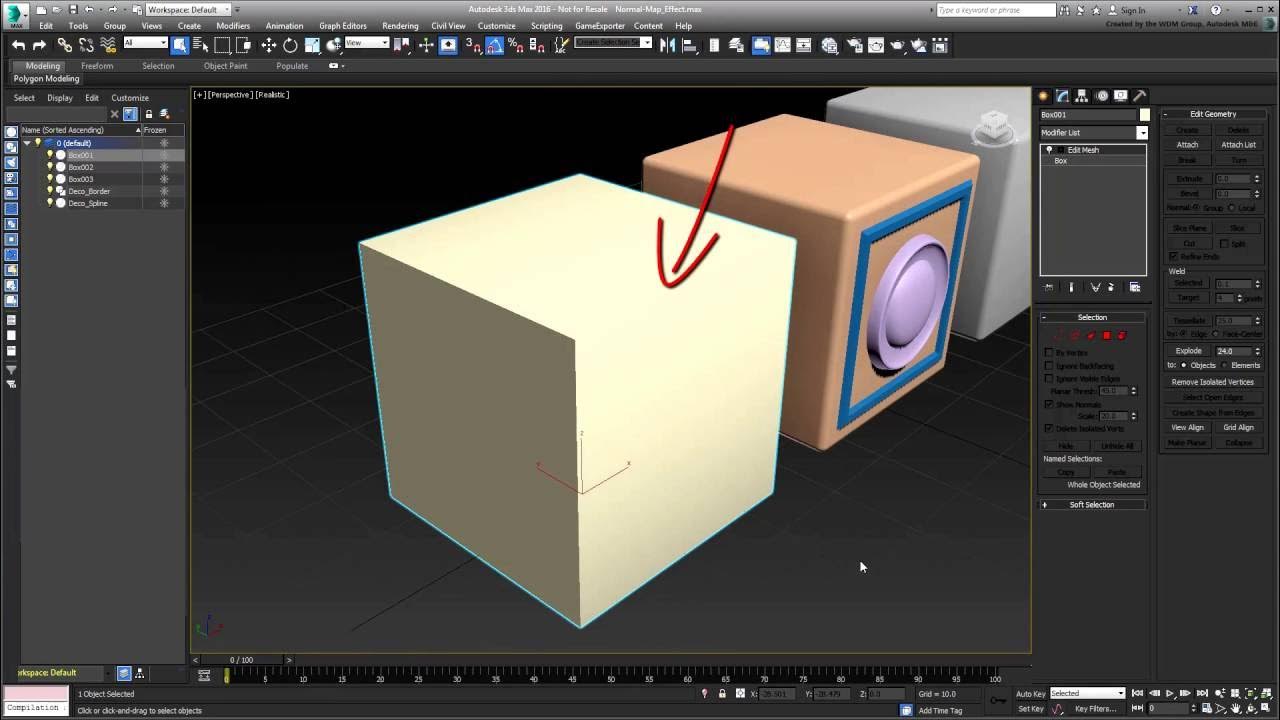Open the Create Selection Set dropdown
This screenshot has height=720, width=1280.
tap(613, 43)
